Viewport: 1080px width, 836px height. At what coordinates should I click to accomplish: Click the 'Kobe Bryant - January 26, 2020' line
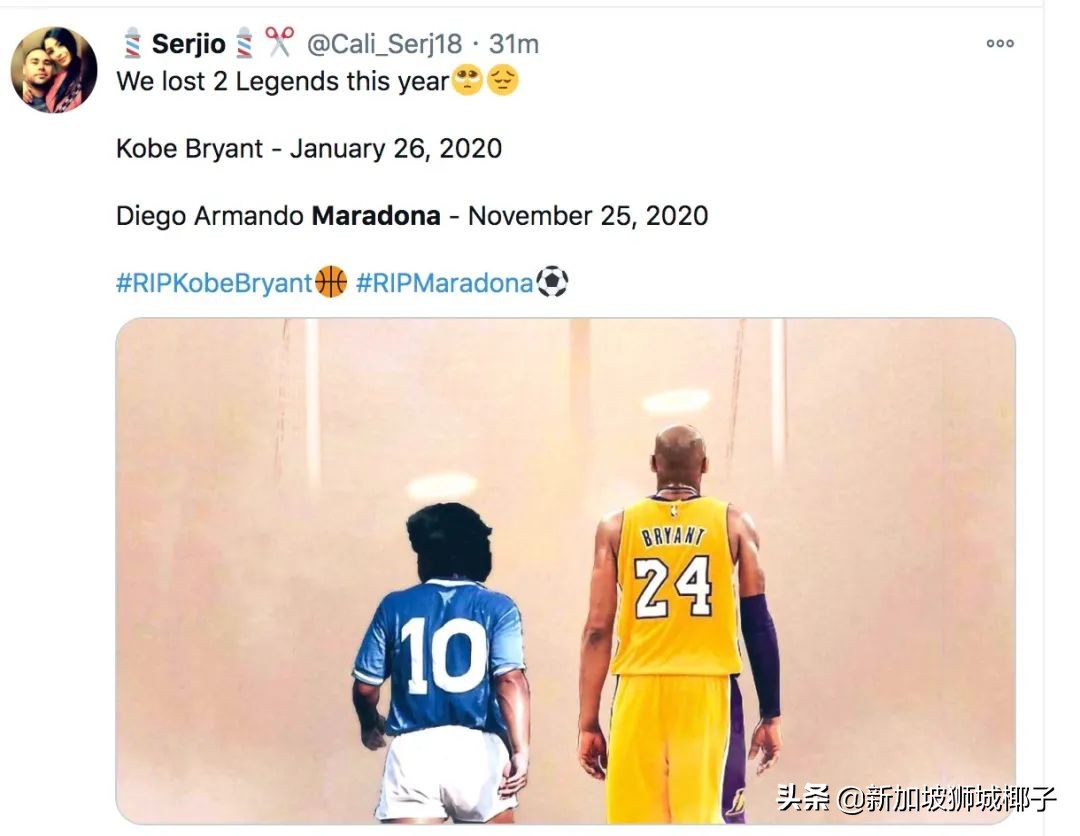[x=309, y=149]
